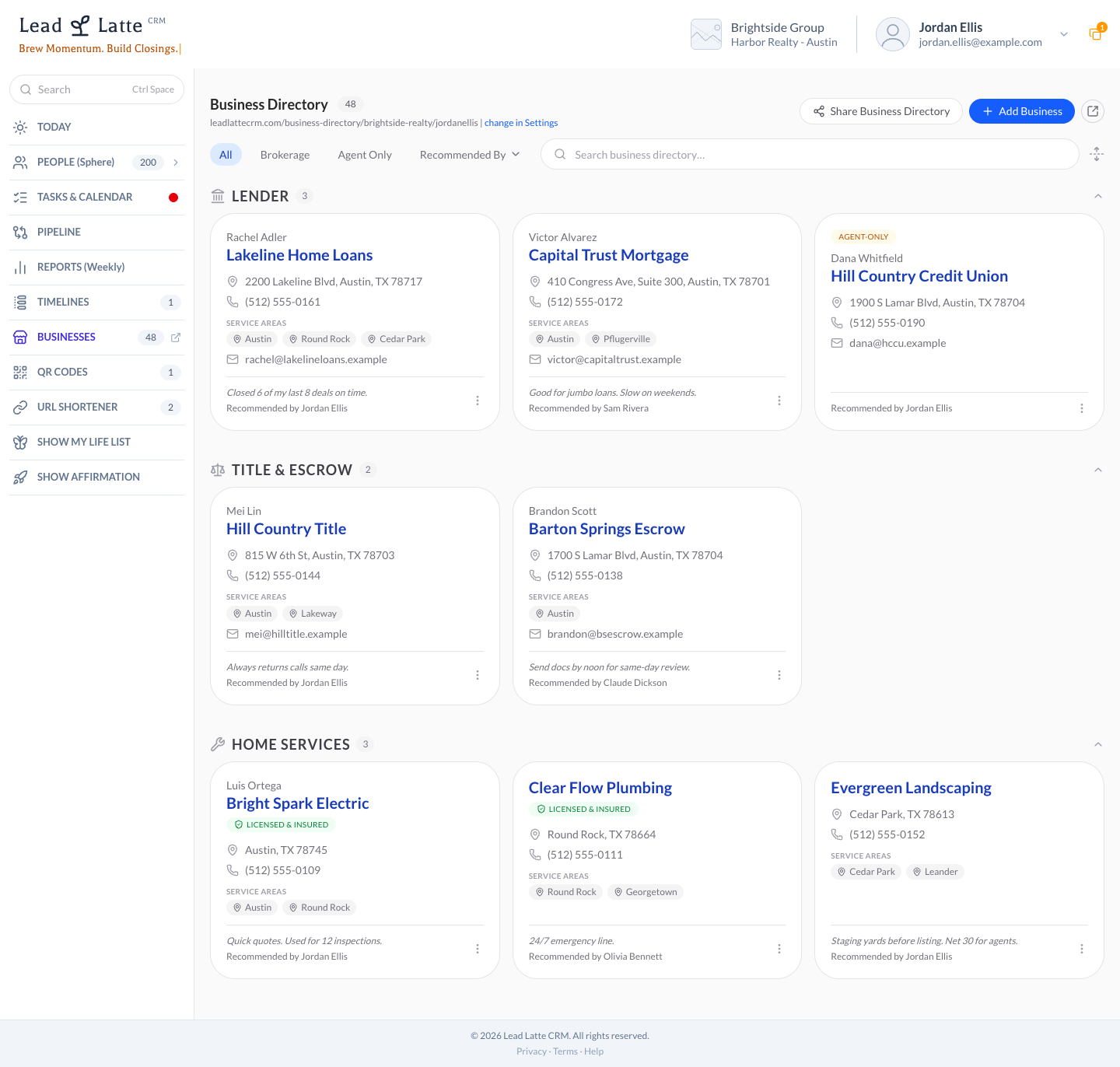Open notifications icon with badge
Viewport: 1120px width, 1067px height.
1096,33
